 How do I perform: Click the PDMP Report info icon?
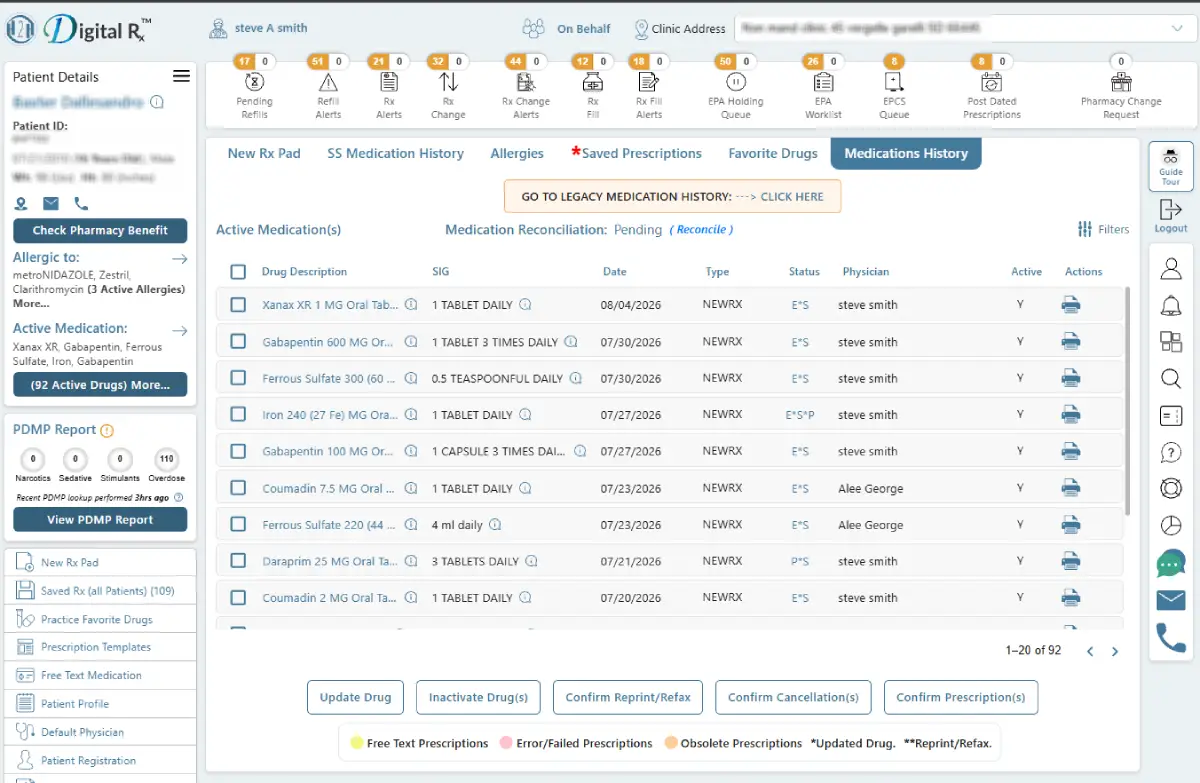pyautogui.click(x=107, y=430)
